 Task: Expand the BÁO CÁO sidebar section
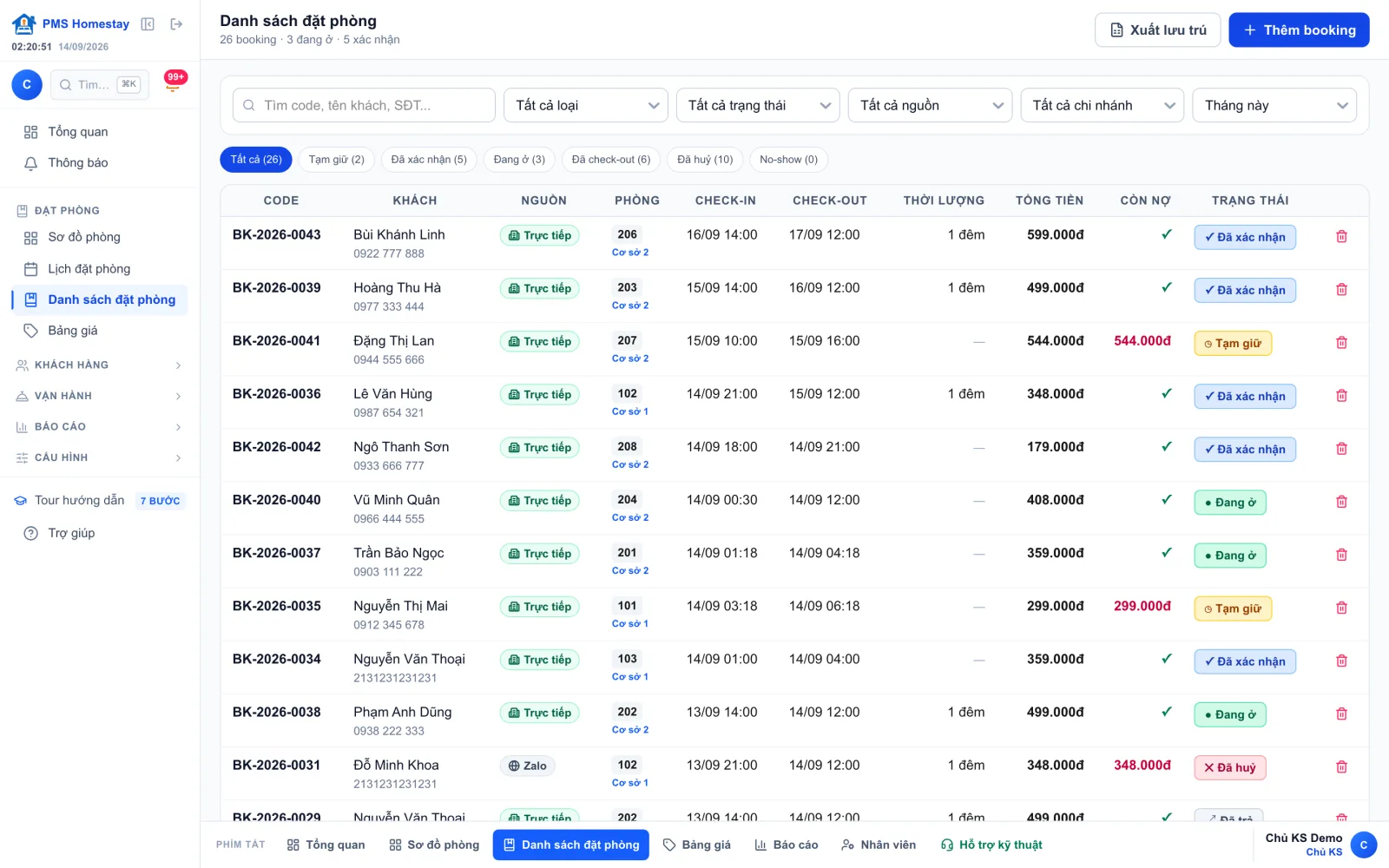pos(100,426)
